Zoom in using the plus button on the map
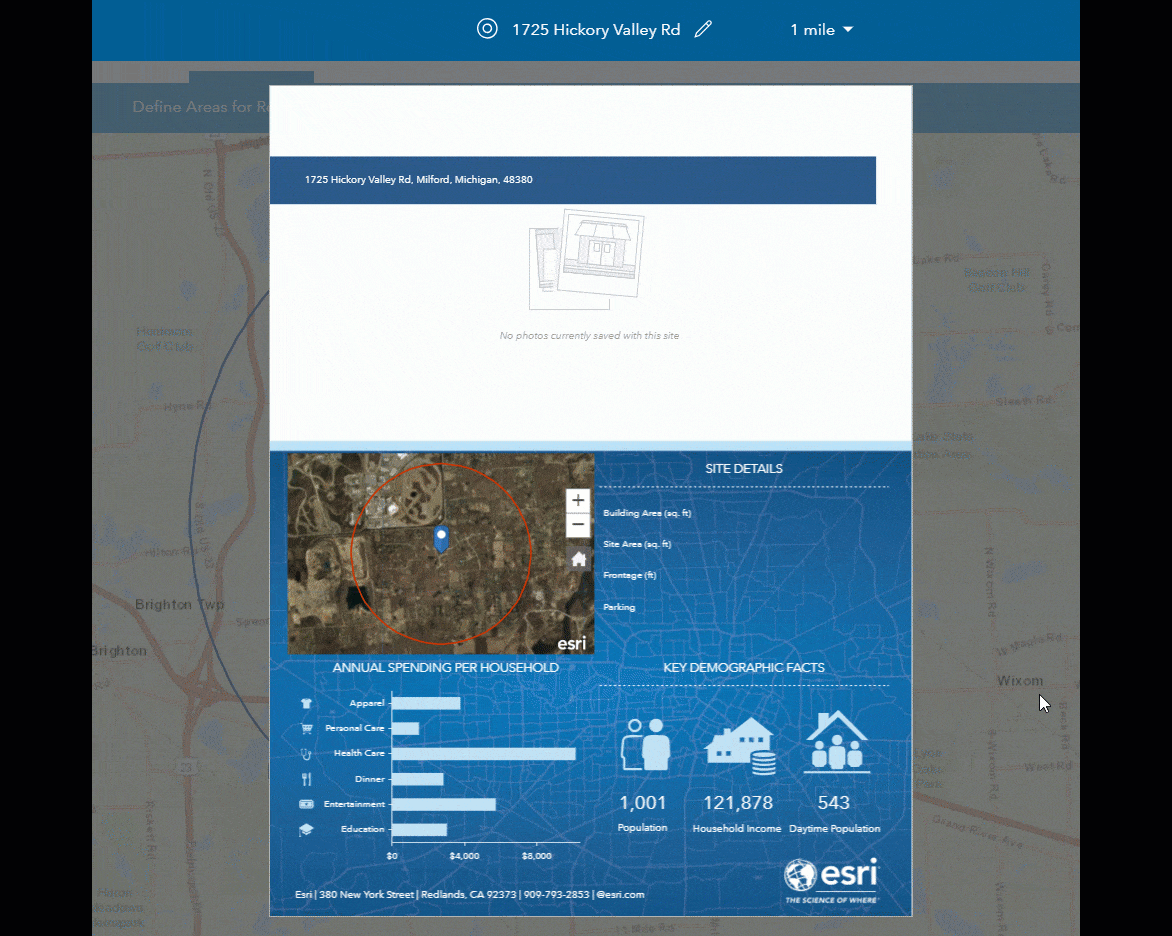1172x936 pixels. (x=578, y=499)
